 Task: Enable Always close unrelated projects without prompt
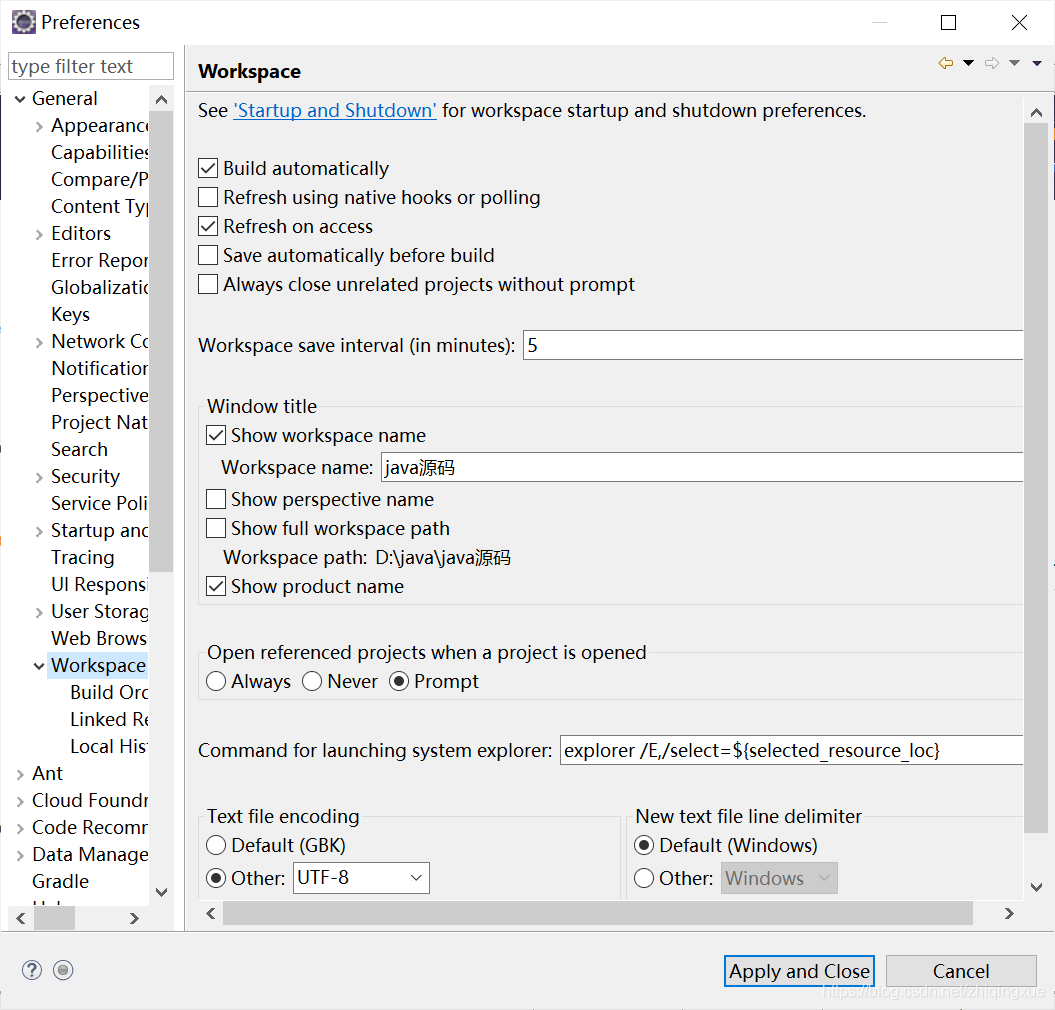point(208,284)
